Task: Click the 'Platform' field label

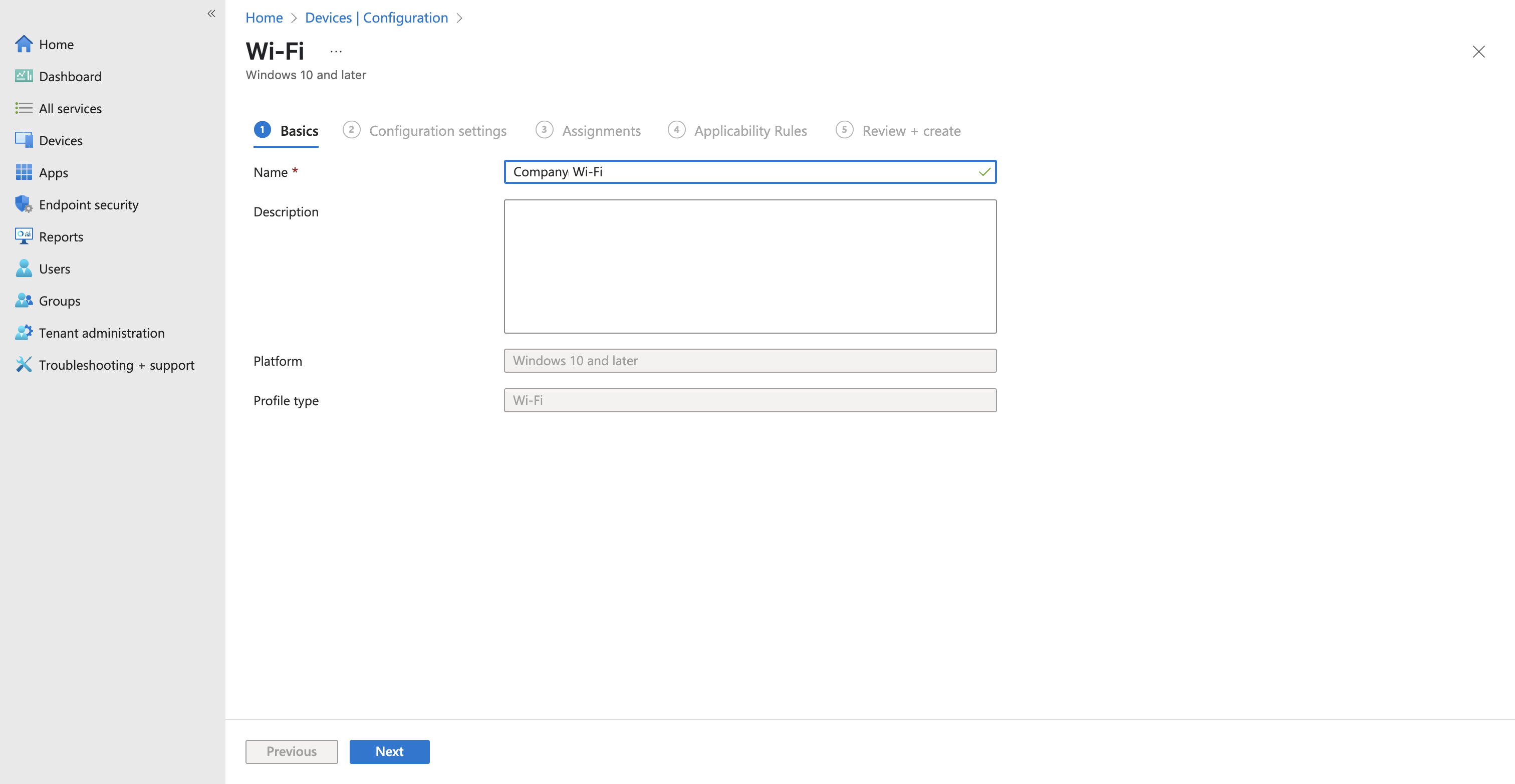Action: coord(278,361)
